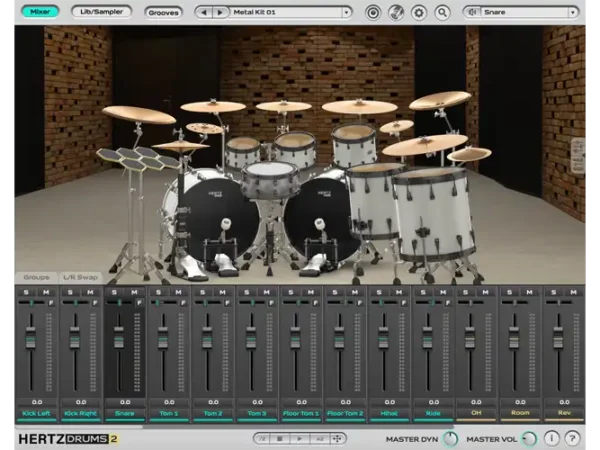
Task: Click the mixer horizontal scrollbar
Action: [78, 426]
